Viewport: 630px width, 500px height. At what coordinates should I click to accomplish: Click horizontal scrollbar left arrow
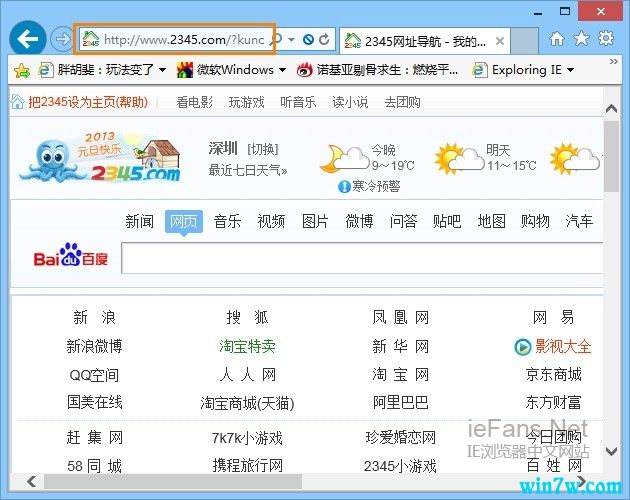[x=31, y=481]
